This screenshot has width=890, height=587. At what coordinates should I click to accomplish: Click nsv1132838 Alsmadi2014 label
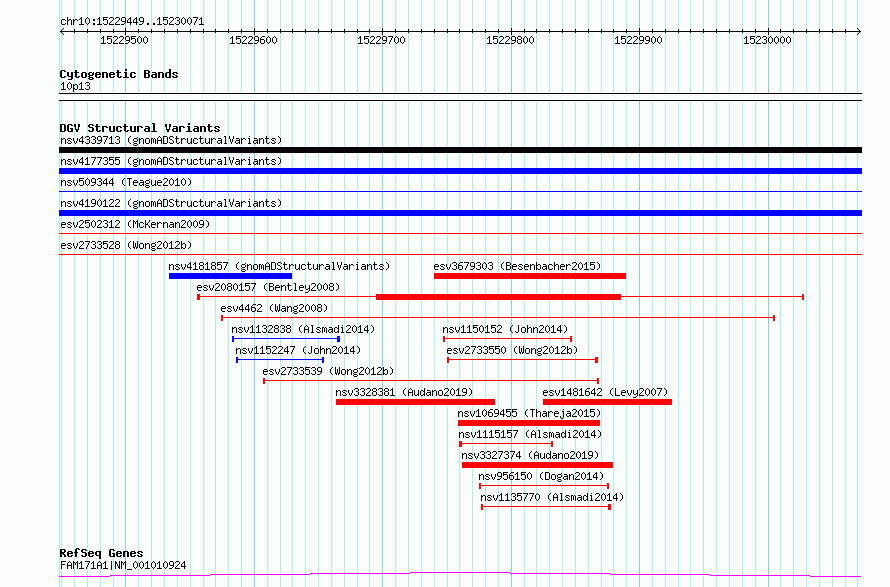tap(303, 329)
